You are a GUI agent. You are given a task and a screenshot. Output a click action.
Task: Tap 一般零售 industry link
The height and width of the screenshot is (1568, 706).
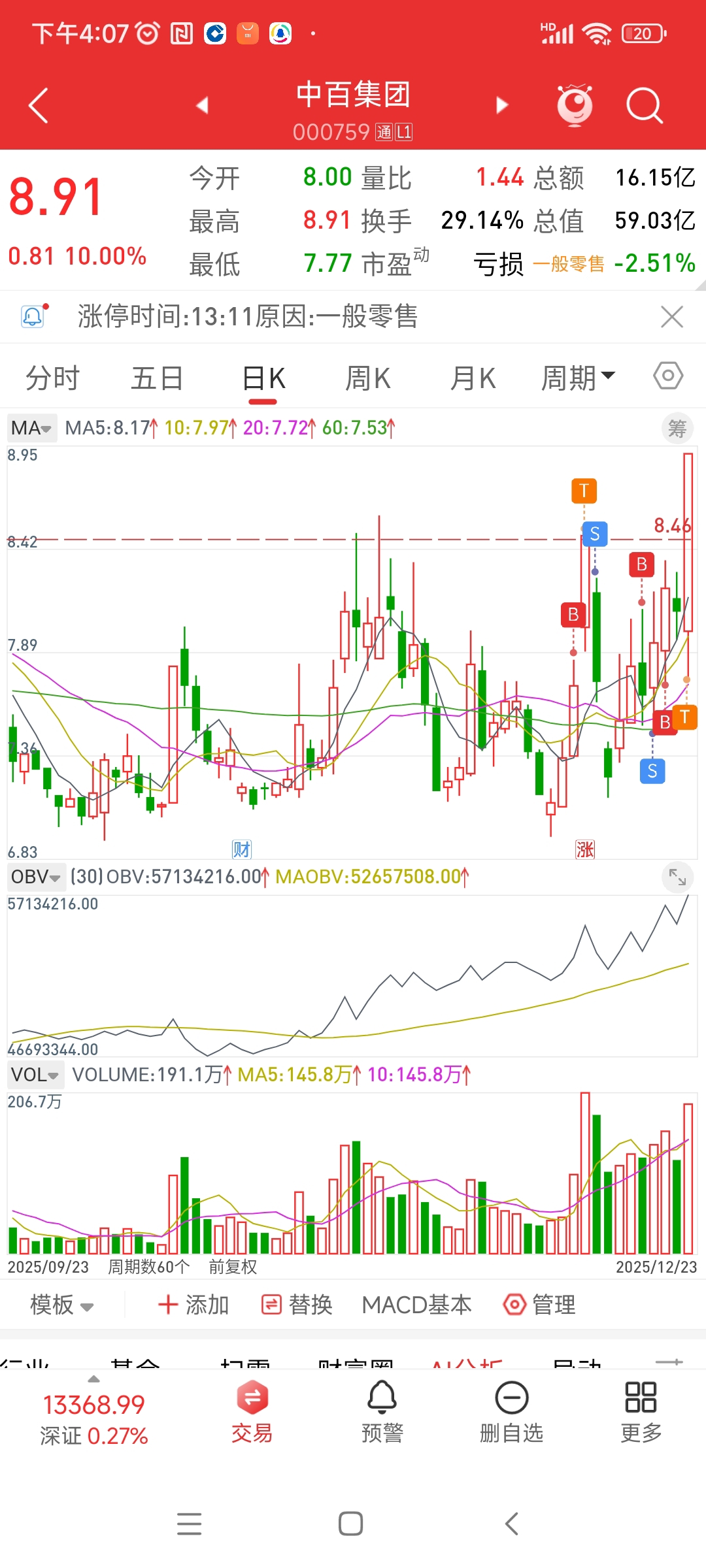click(569, 264)
